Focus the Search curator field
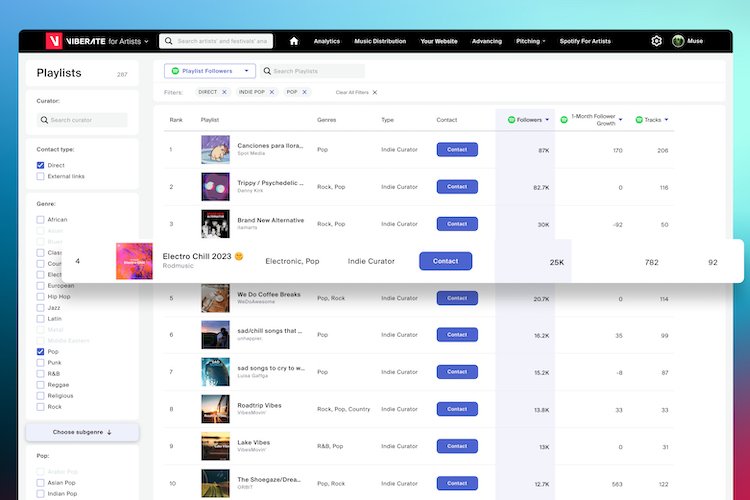 (82, 120)
